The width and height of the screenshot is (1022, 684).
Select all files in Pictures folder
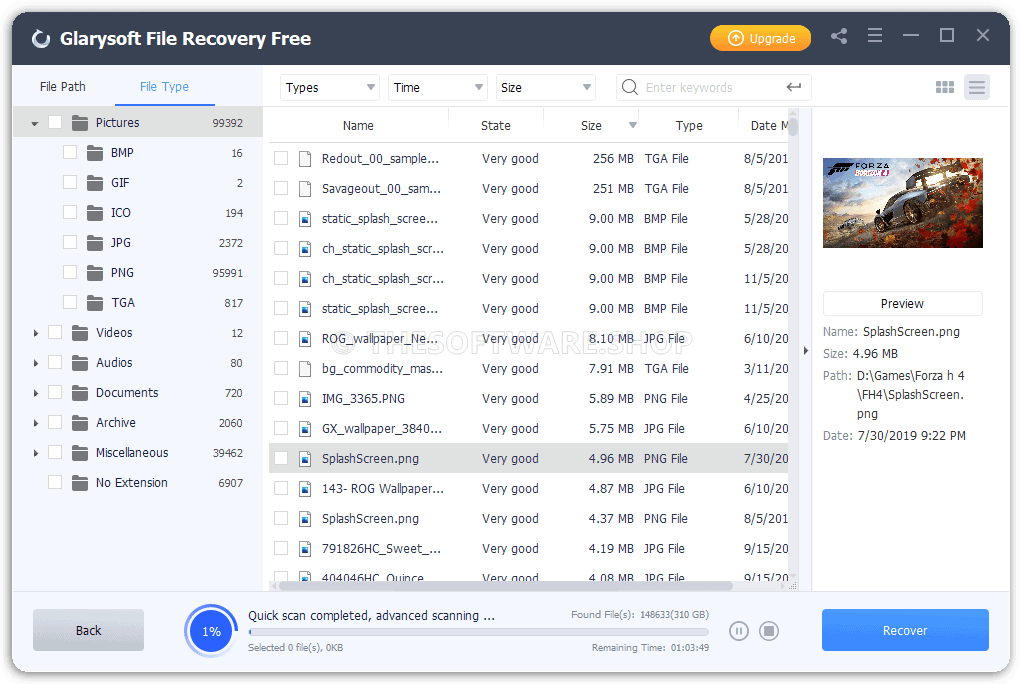56,122
